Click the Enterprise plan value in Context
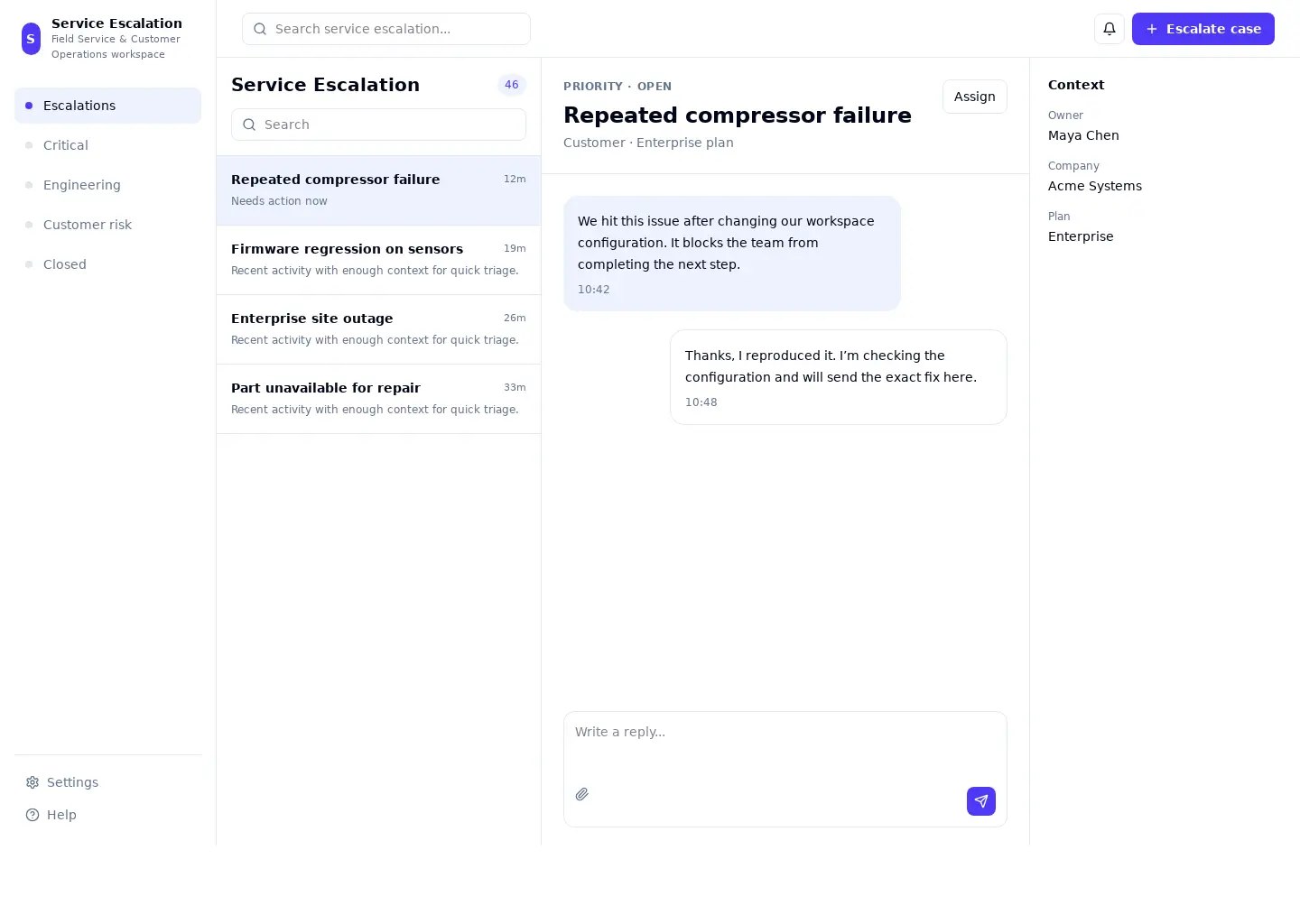 [x=1081, y=236]
